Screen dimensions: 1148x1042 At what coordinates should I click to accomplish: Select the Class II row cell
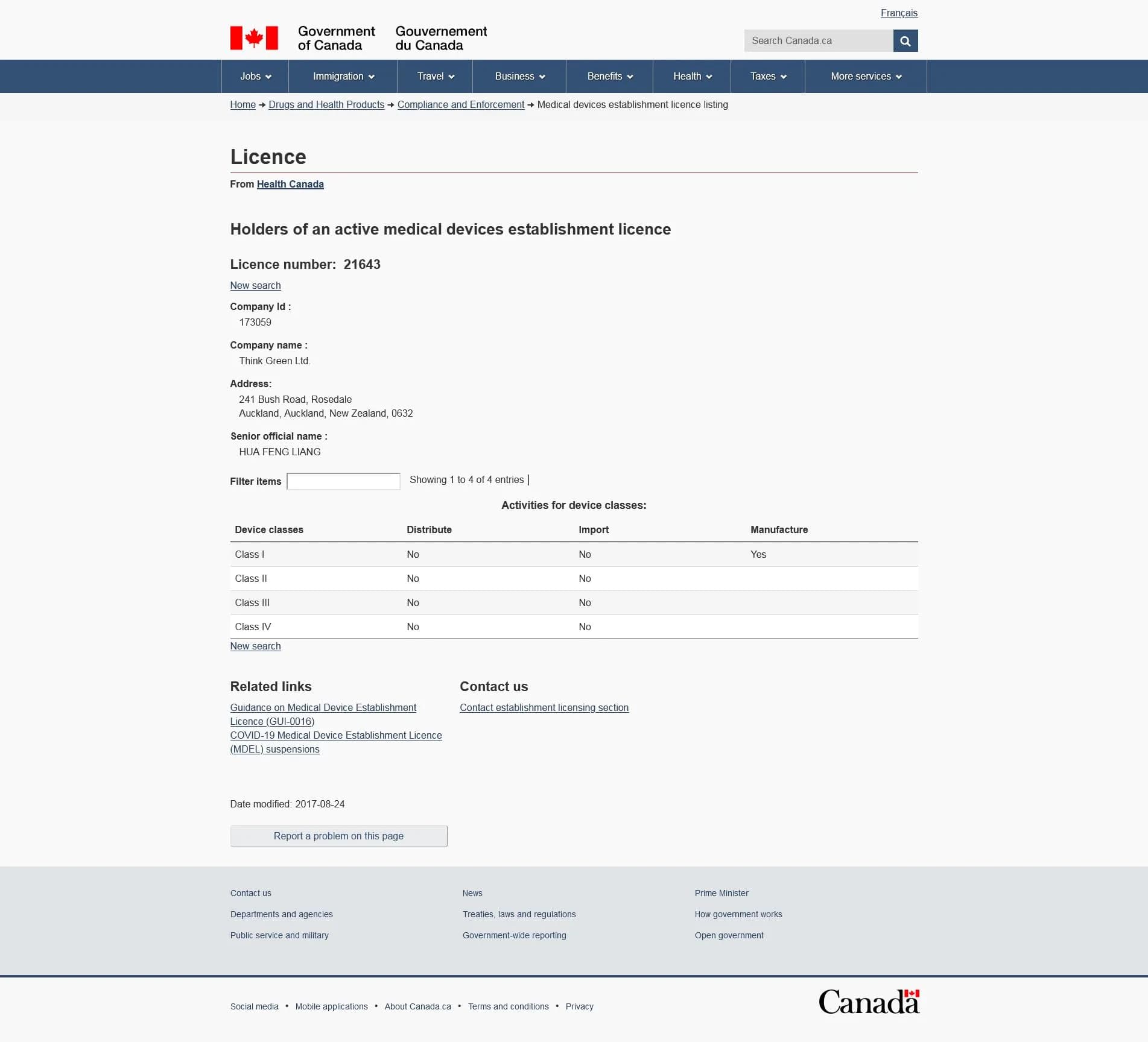tap(251, 579)
